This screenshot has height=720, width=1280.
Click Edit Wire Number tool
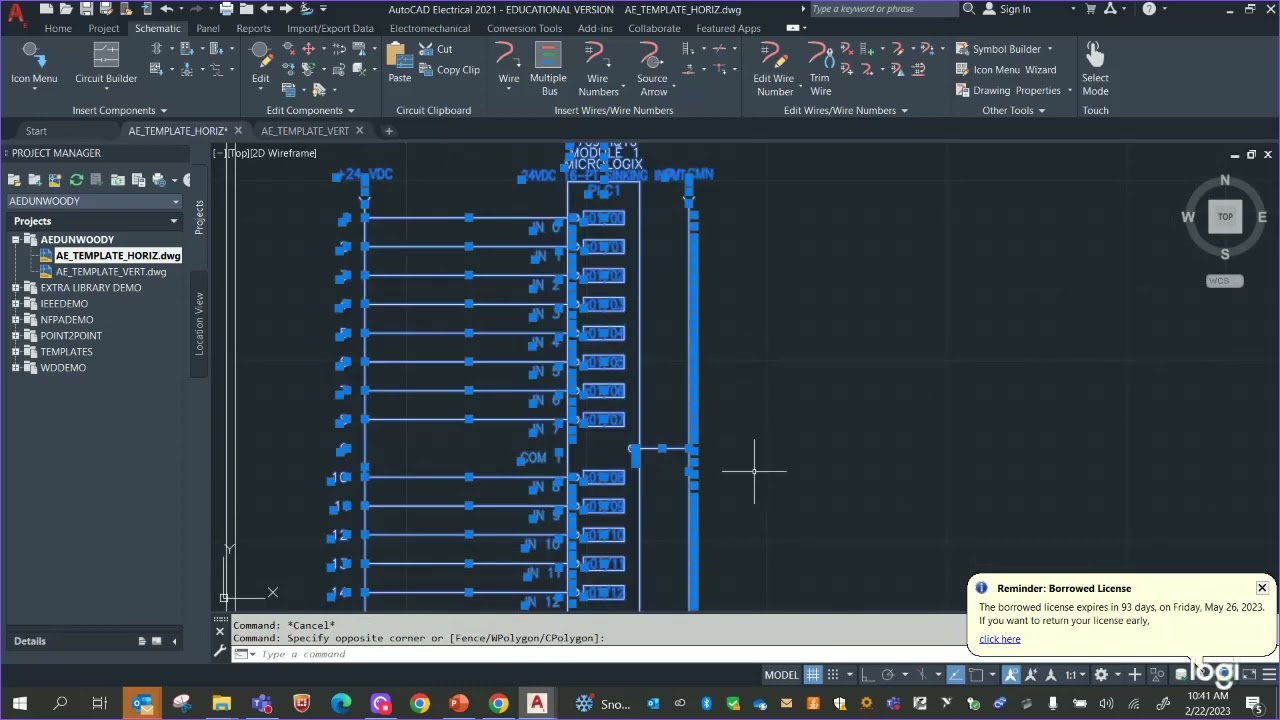773,68
